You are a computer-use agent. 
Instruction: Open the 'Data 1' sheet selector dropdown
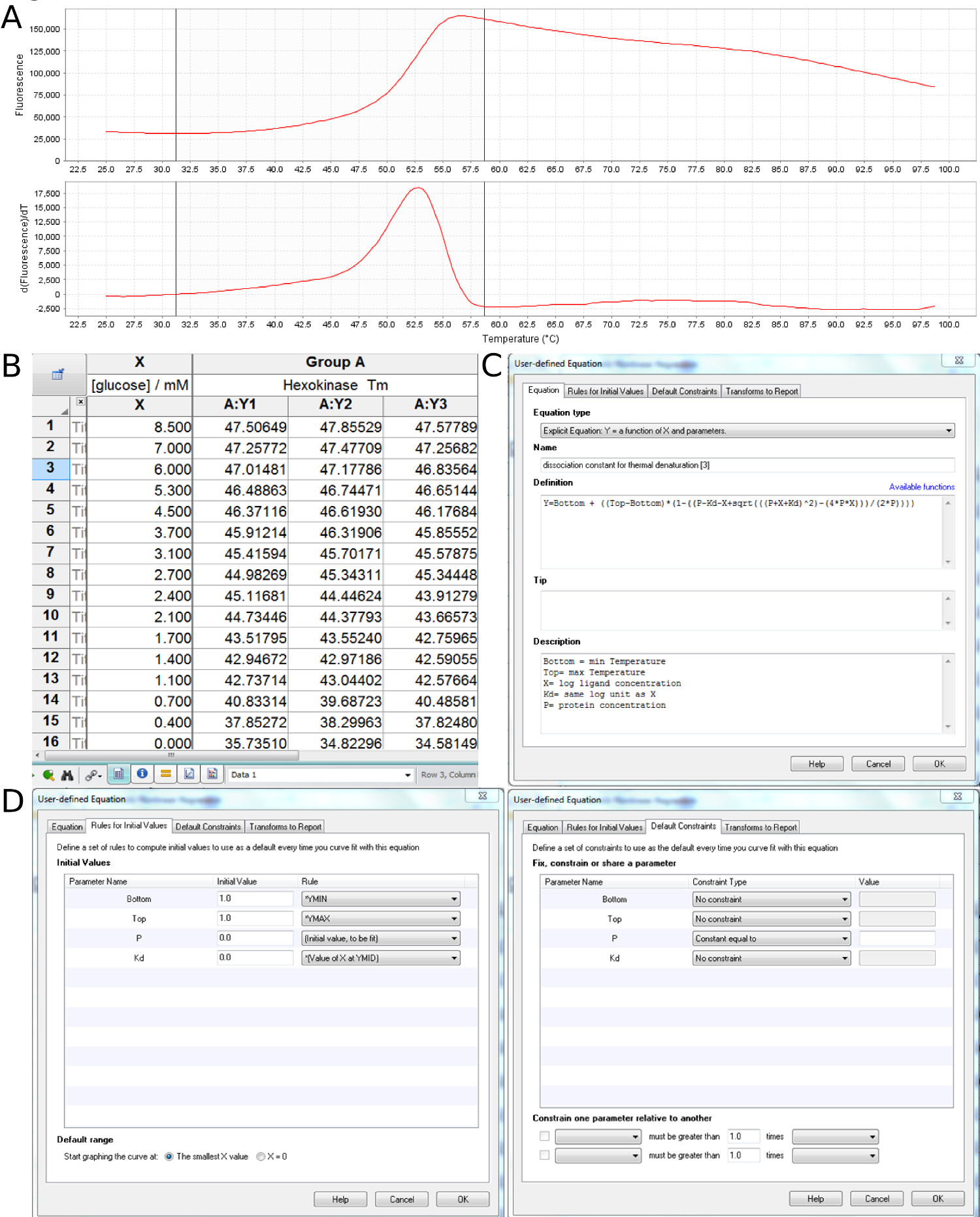pyautogui.click(x=320, y=775)
